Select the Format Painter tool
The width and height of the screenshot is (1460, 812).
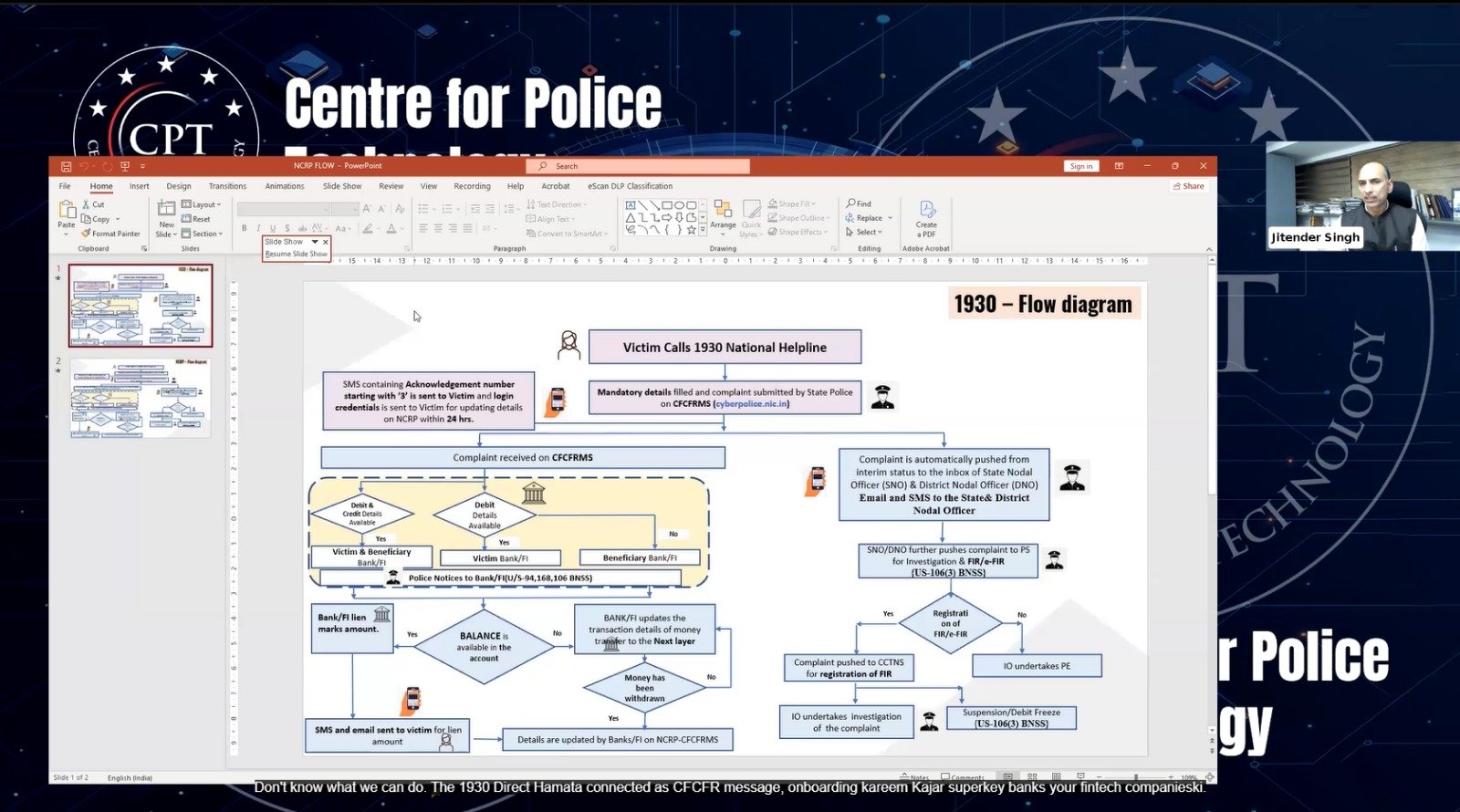click(110, 234)
